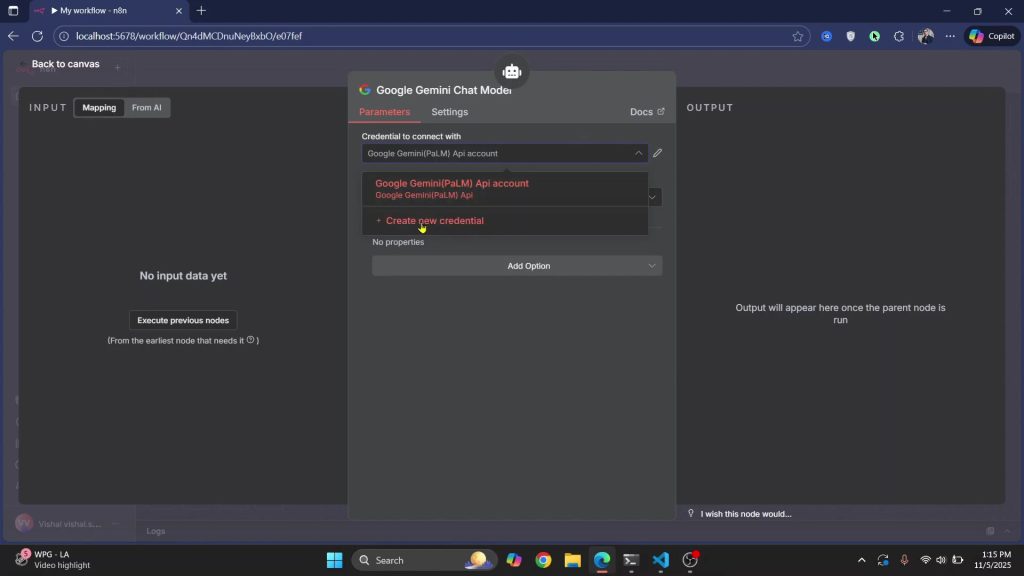Viewport: 1024px width, 576px height.
Task: Click the robot node icon at top
Action: [x=512, y=72]
